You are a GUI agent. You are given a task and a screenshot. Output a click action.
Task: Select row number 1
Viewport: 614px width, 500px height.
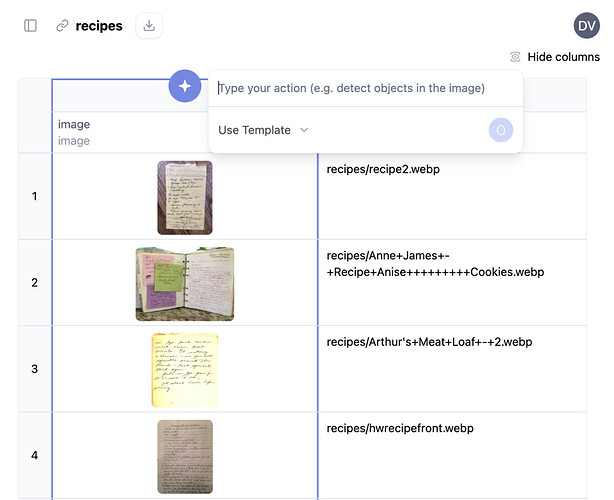coord(34,196)
